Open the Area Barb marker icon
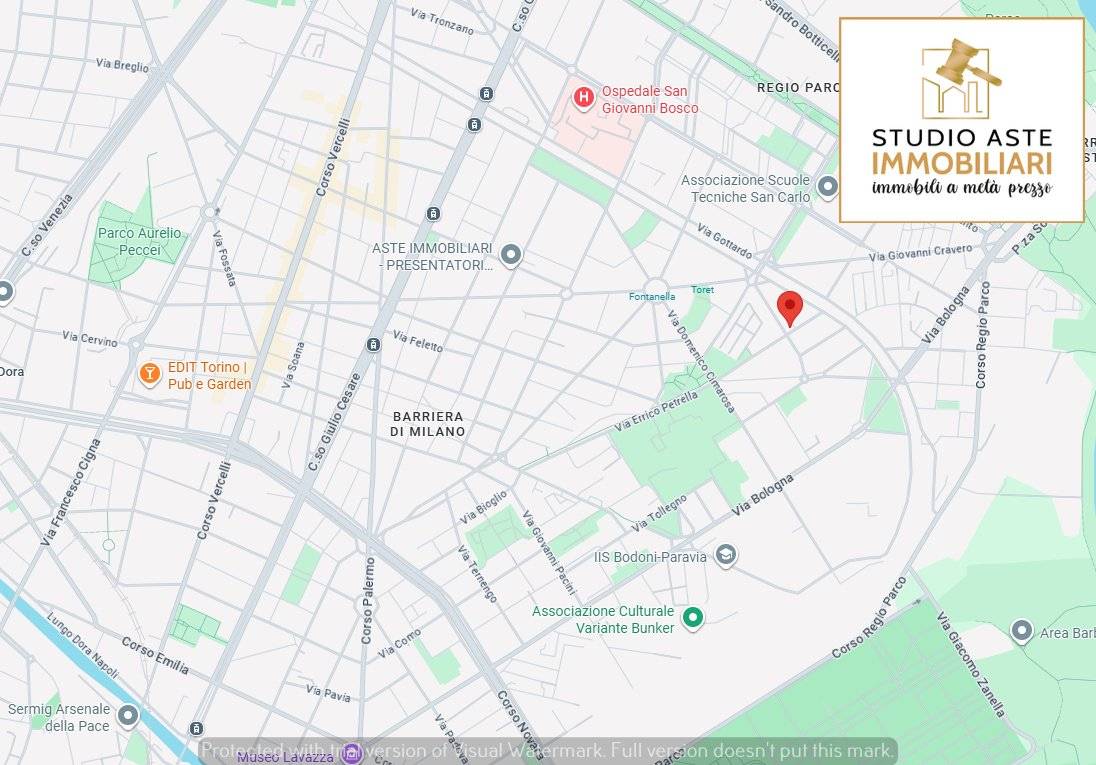The height and width of the screenshot is (765, 1096). [x=1021, y=632]
